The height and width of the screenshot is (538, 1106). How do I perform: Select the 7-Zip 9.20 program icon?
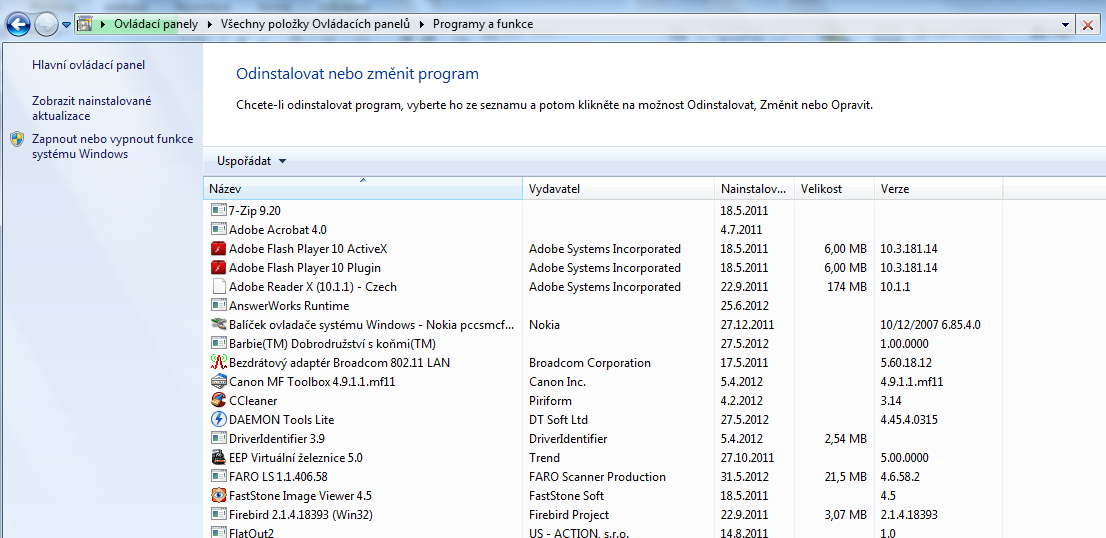219,210
